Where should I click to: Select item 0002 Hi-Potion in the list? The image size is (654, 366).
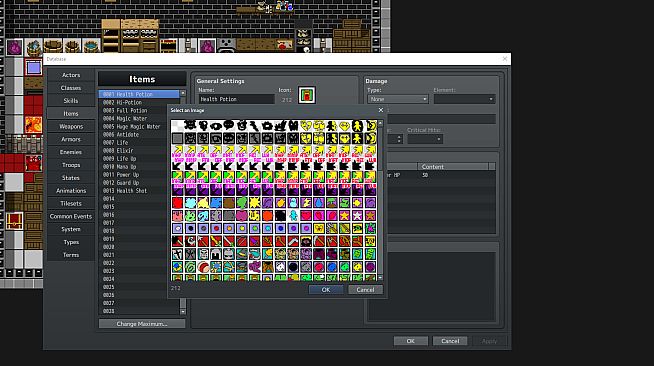(139, 103)
